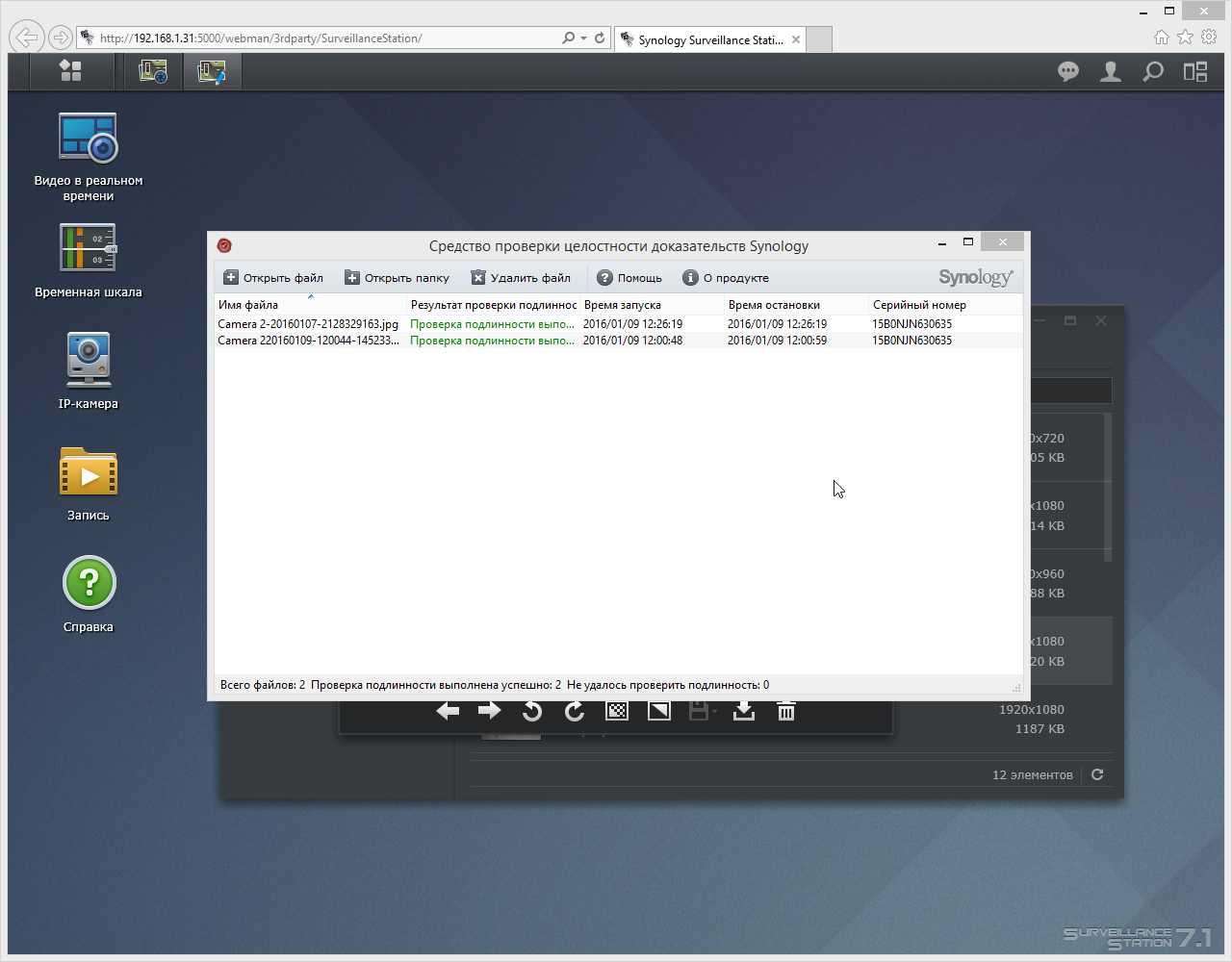
Task: Refresh the snapshot list behind the dialog
Action: click(1097, 774)
